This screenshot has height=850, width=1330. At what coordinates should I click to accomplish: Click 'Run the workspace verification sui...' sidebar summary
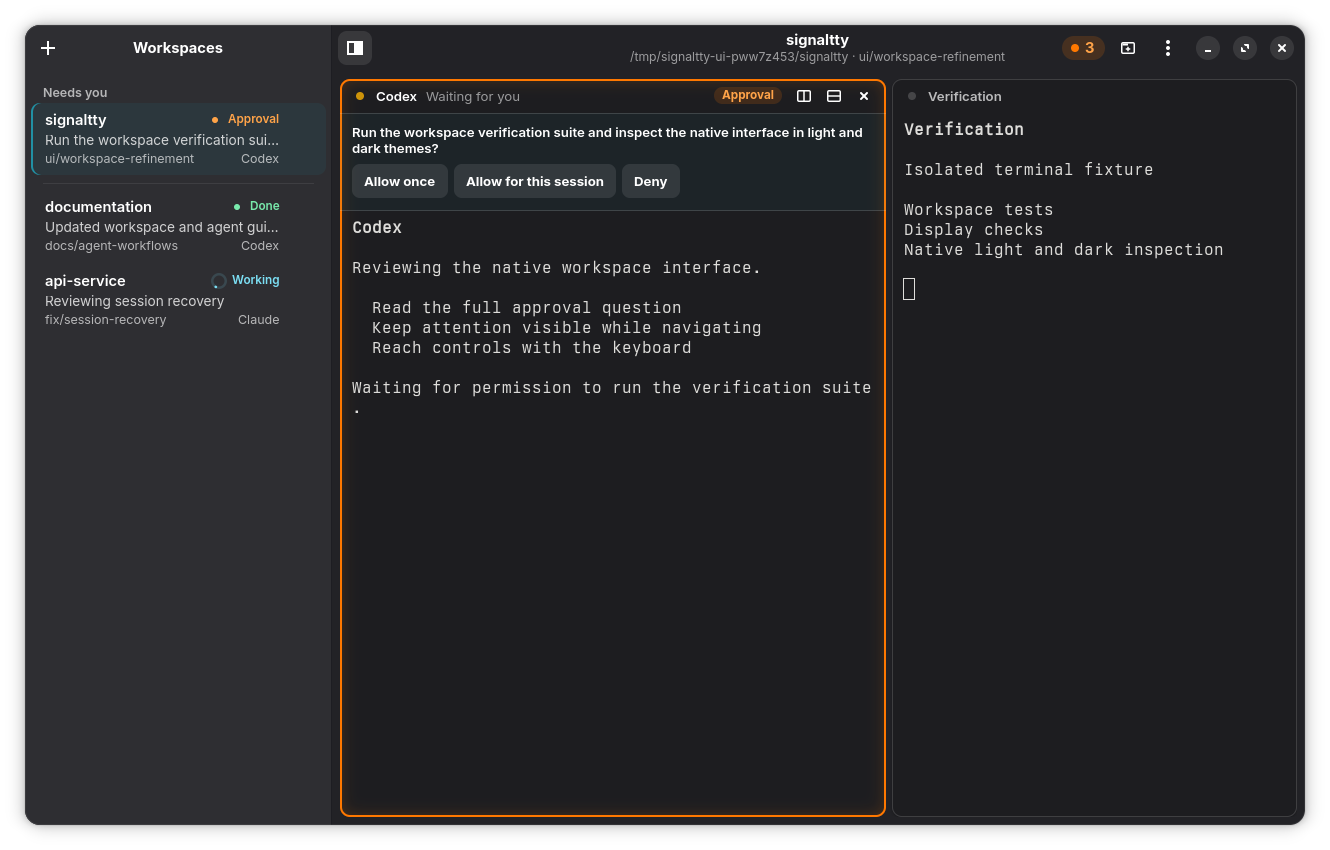[x=162, y=140]
